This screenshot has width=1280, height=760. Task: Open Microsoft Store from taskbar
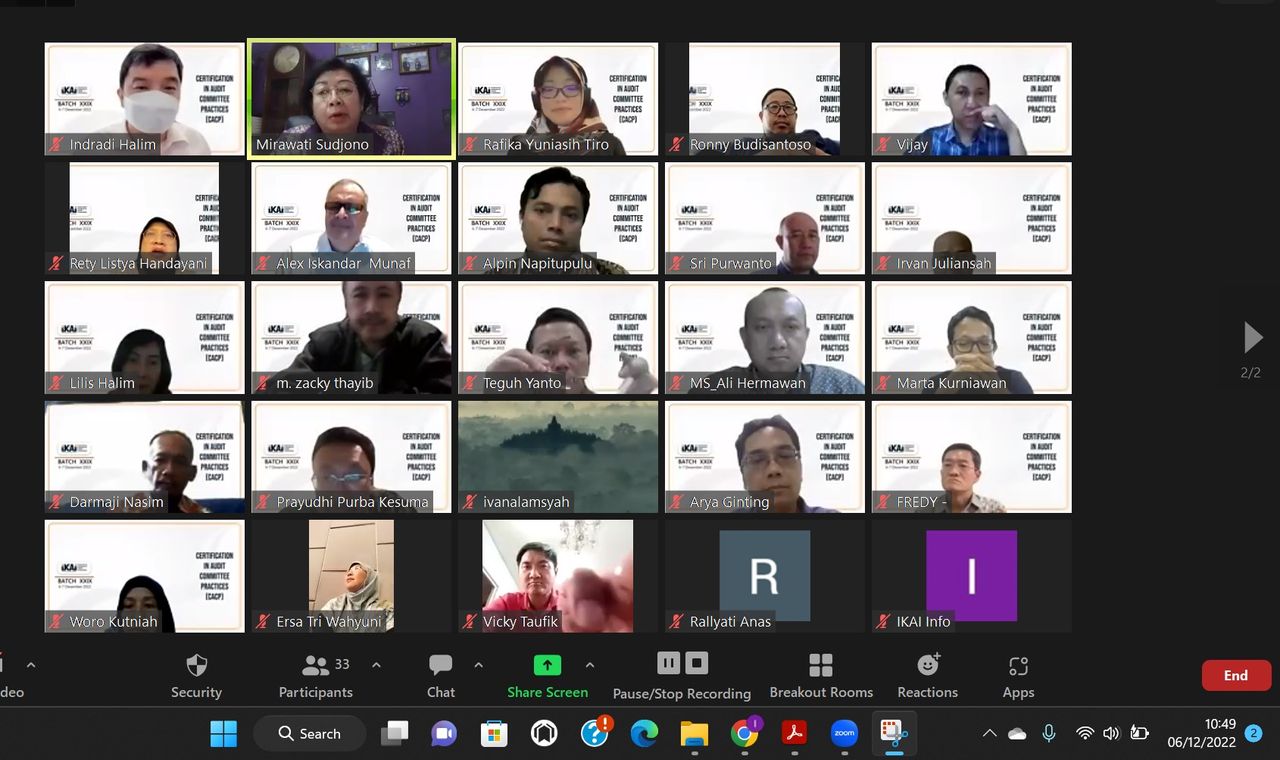click(x=494, y=734)
